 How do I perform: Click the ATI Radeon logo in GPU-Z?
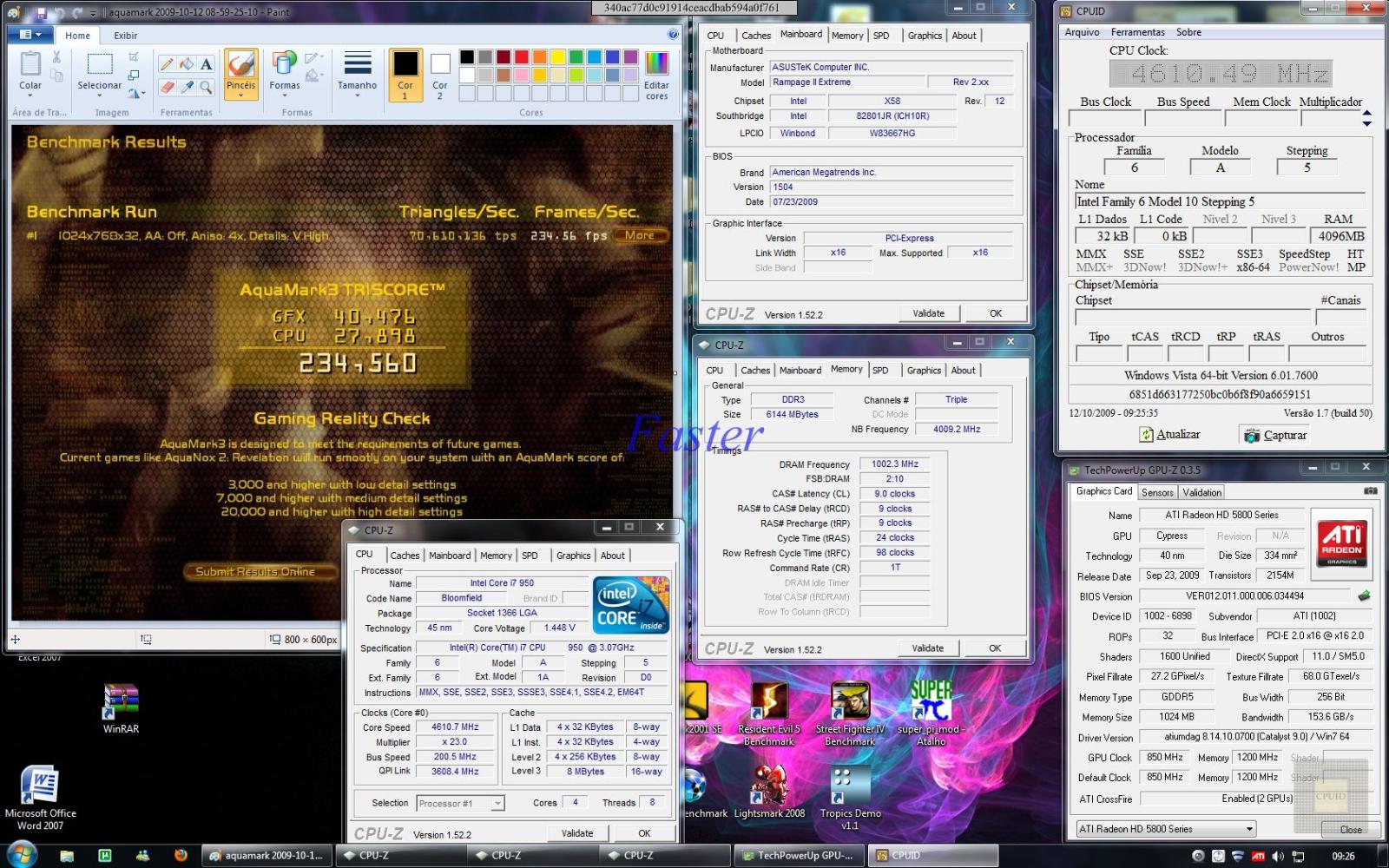(1341, 543)
